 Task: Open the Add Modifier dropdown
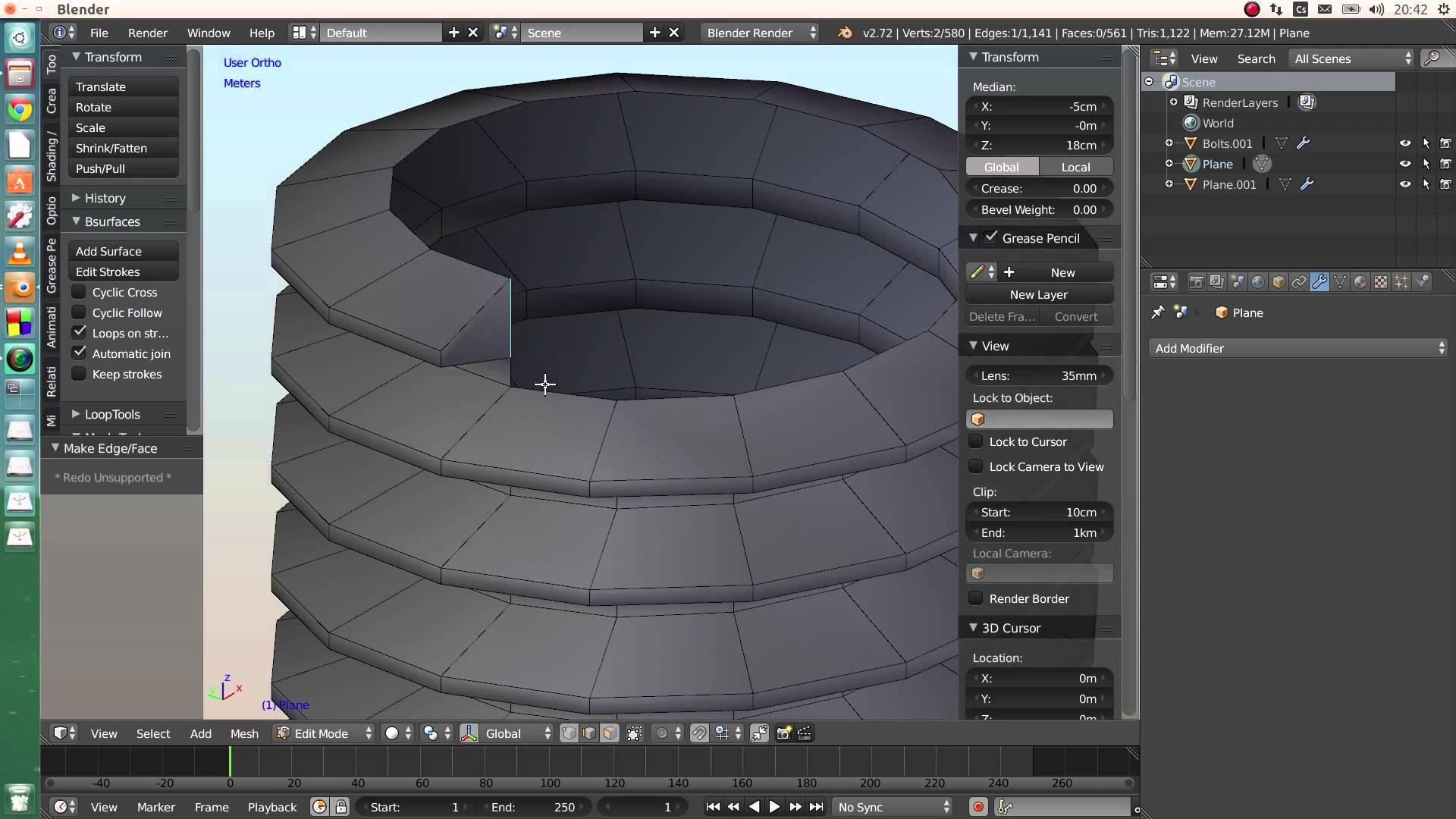[x=1298, y=348]
